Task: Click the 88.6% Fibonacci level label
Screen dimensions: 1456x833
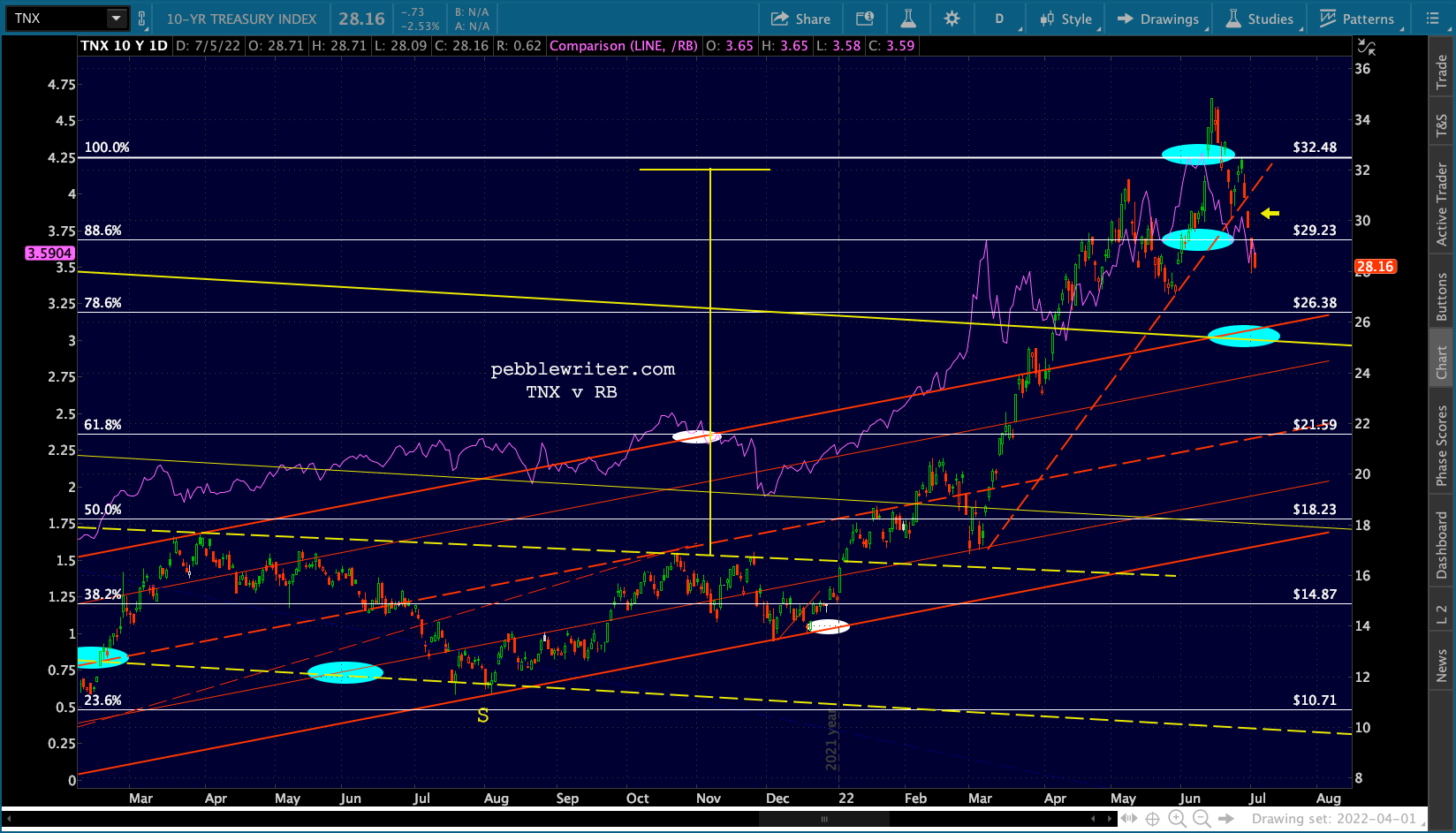Action: (x=102, y=231)
